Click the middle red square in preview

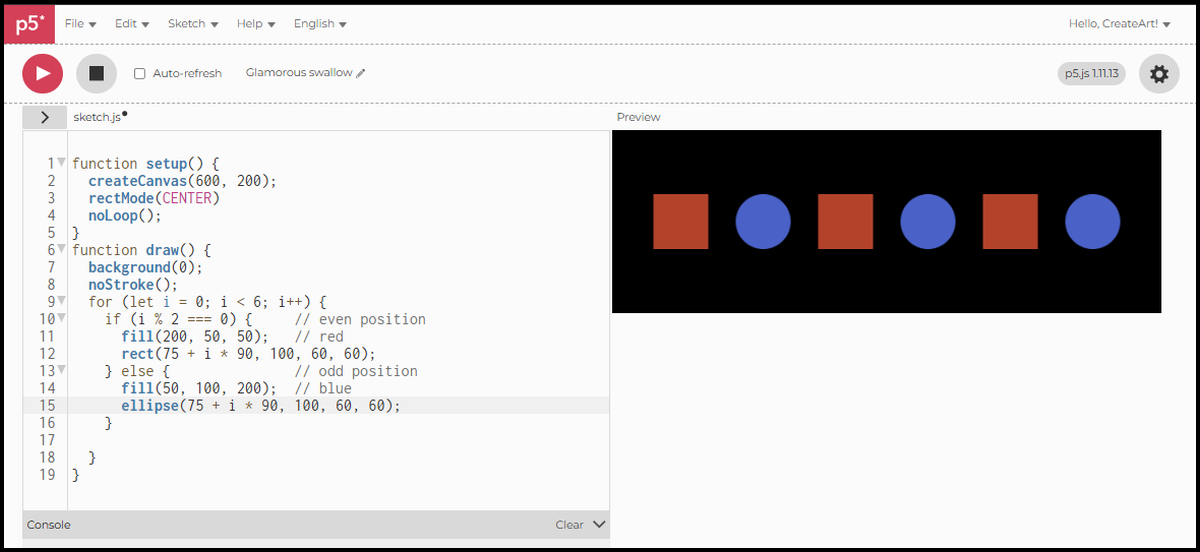click(x=846, y=221)
